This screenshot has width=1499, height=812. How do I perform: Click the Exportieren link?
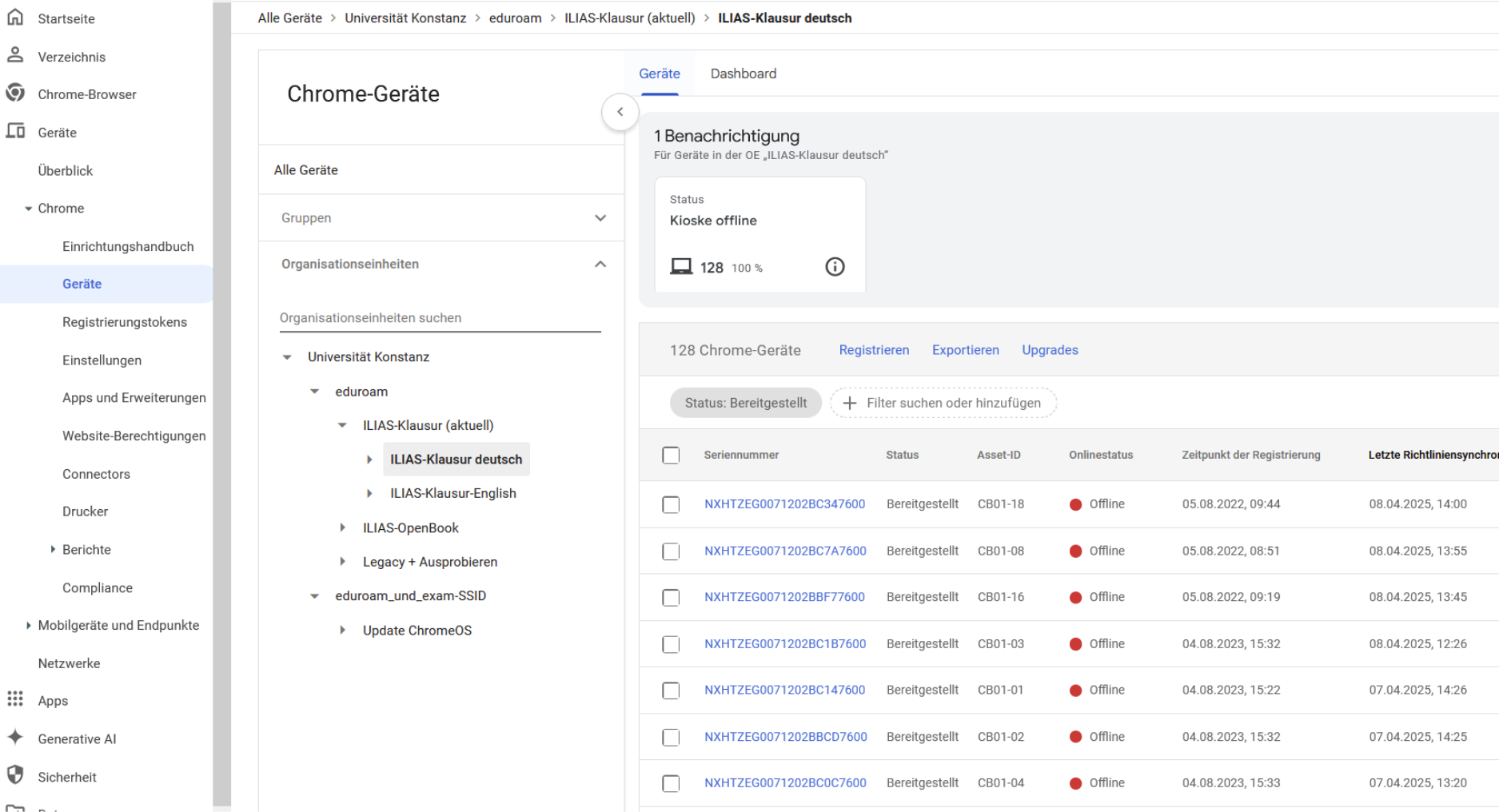click(965, 350)
